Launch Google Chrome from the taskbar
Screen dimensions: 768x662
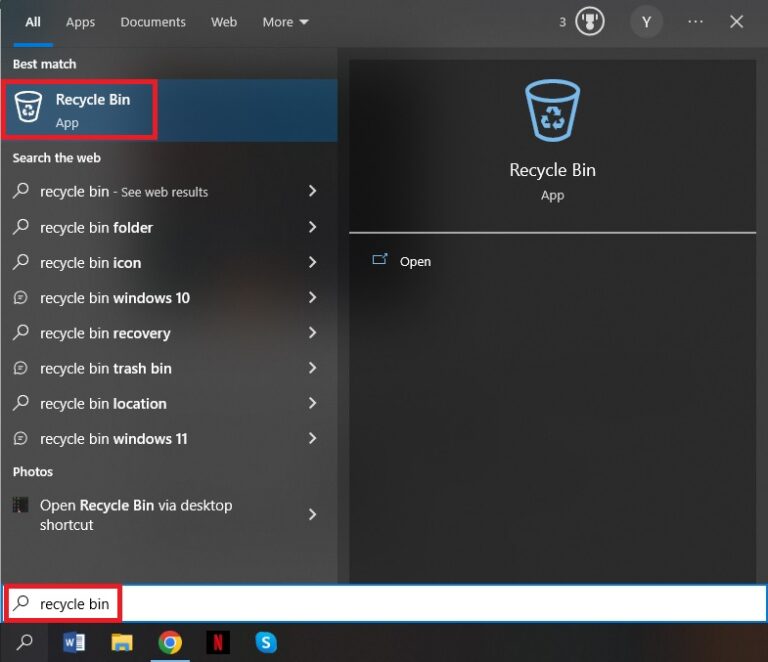point(170,642)
